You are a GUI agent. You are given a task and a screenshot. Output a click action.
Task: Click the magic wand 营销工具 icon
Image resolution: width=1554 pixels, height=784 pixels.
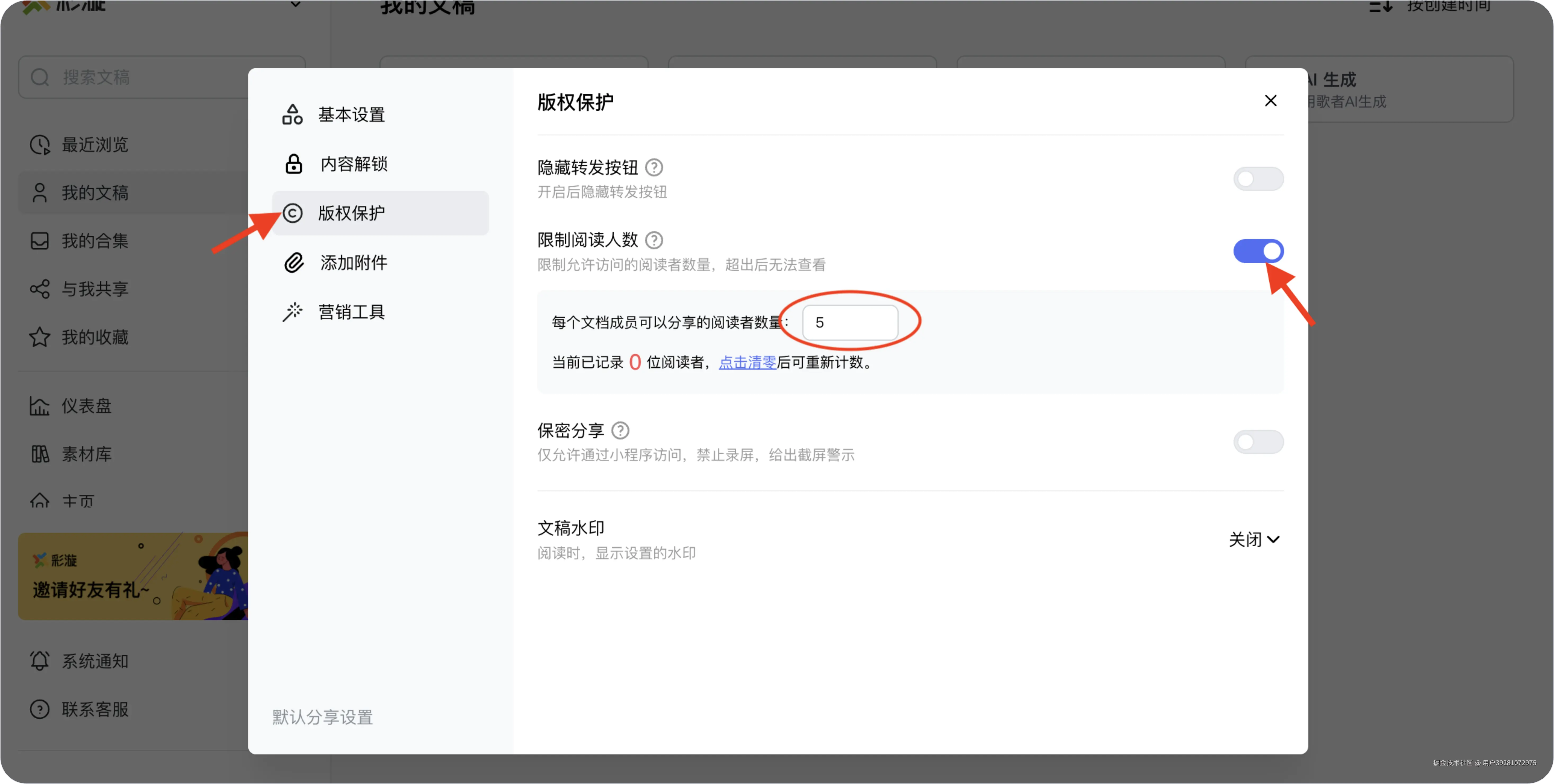(x=293, y=312)
